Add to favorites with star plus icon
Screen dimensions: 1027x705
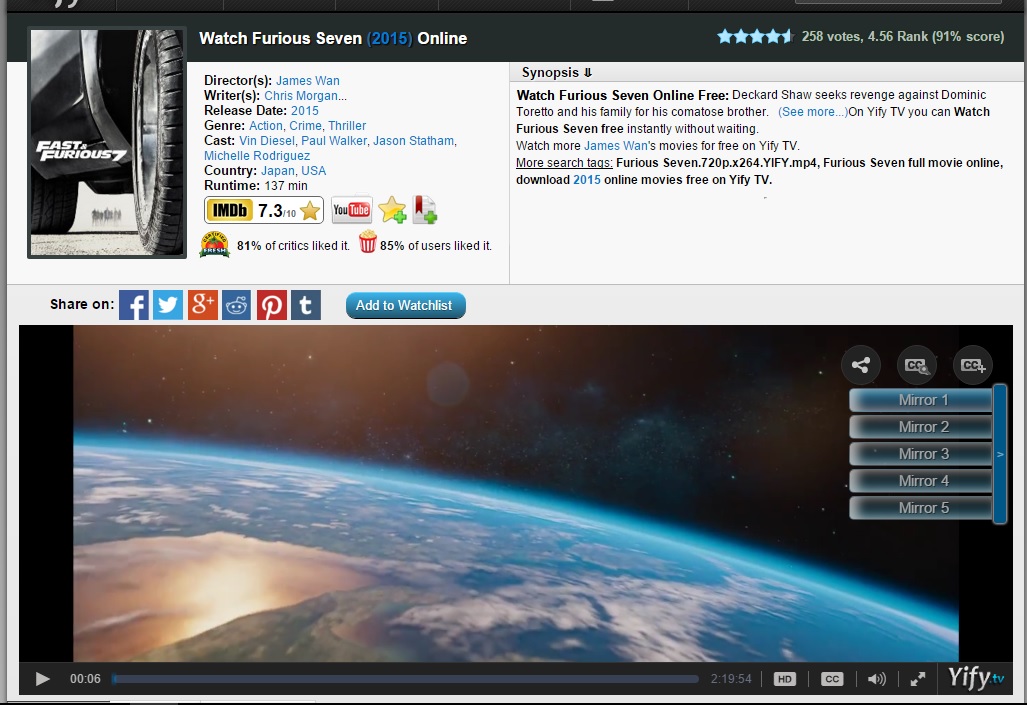(x=392, y=210)
